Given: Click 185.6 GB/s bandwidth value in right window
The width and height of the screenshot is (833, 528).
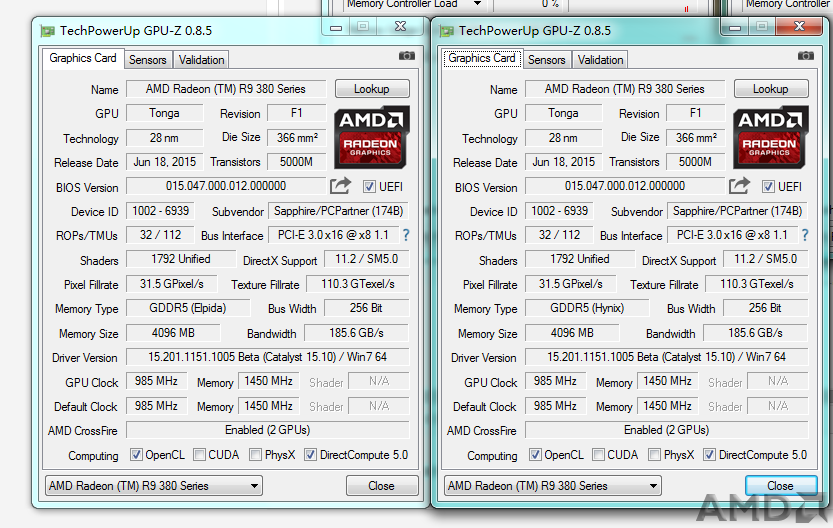Looking at the screenshot, I should 755,333.
